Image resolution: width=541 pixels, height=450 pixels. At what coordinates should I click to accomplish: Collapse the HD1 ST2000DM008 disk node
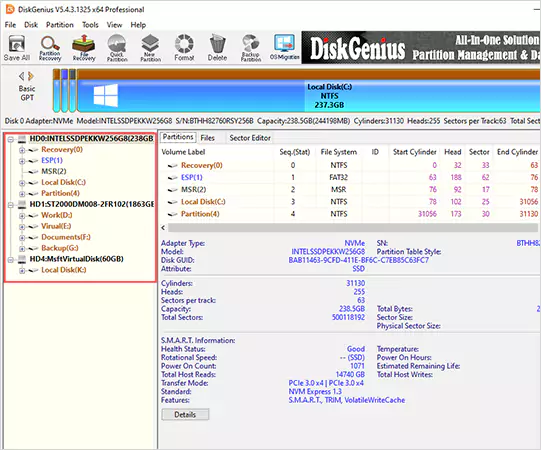[x=11, y=205]
